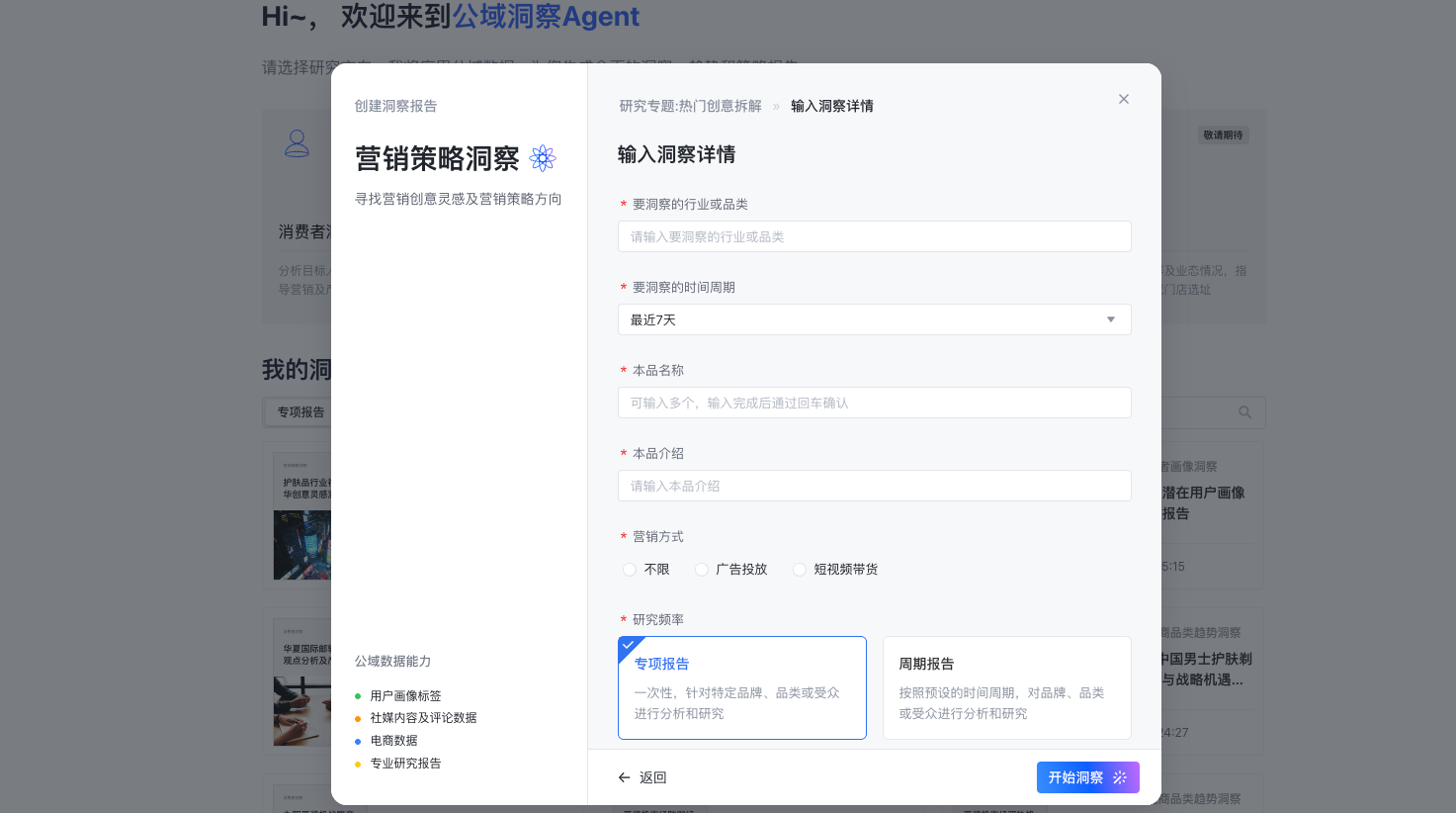The height and width of the screenshot is (813, 1456).
Task: Focus the 要洞察的行业或品类 input field
Action: 875,236
